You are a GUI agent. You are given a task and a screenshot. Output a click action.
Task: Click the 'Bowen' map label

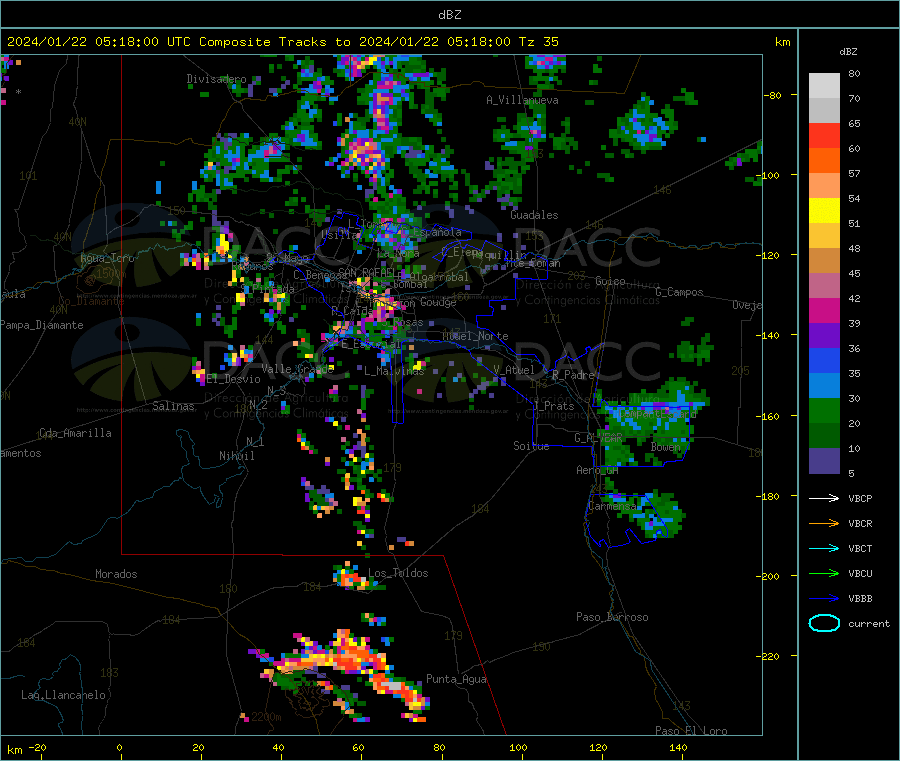tap(666, 447)
